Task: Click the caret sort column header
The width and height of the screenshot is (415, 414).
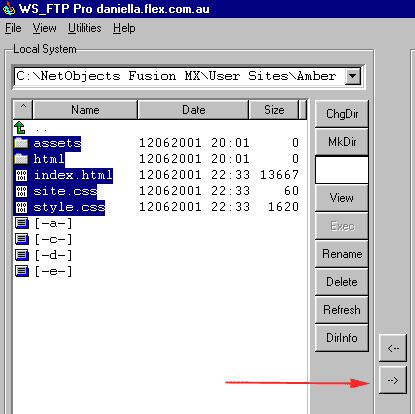Action: click(23, 109)
